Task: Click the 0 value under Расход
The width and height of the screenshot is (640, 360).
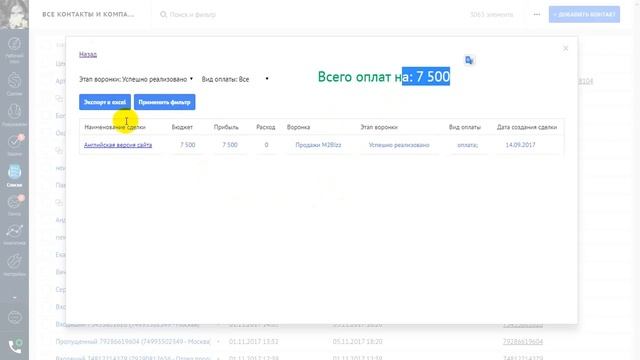Action: [266, 145]
